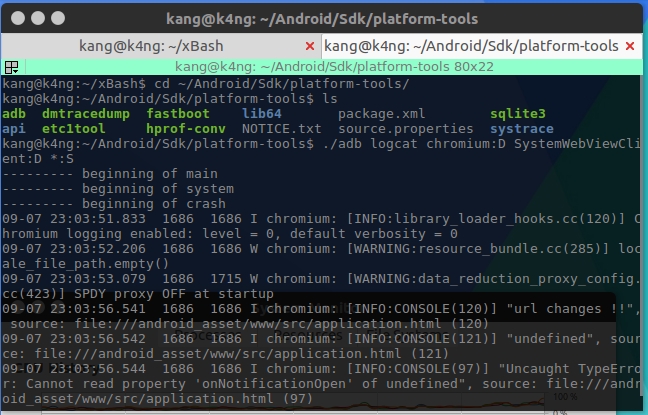This screenshot has height=415, width=648.
Task: Click the 'systrace' directory name
Action: [x=522, y=129]
